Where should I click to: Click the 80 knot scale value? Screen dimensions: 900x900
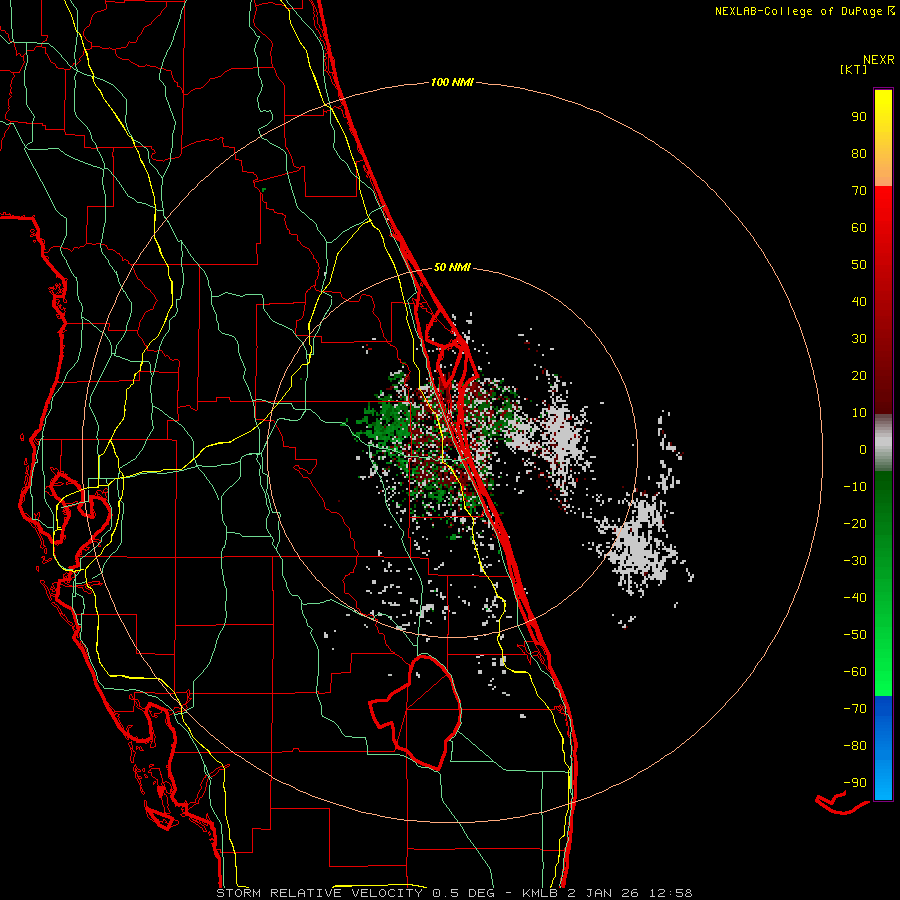[x=859, y=154]
